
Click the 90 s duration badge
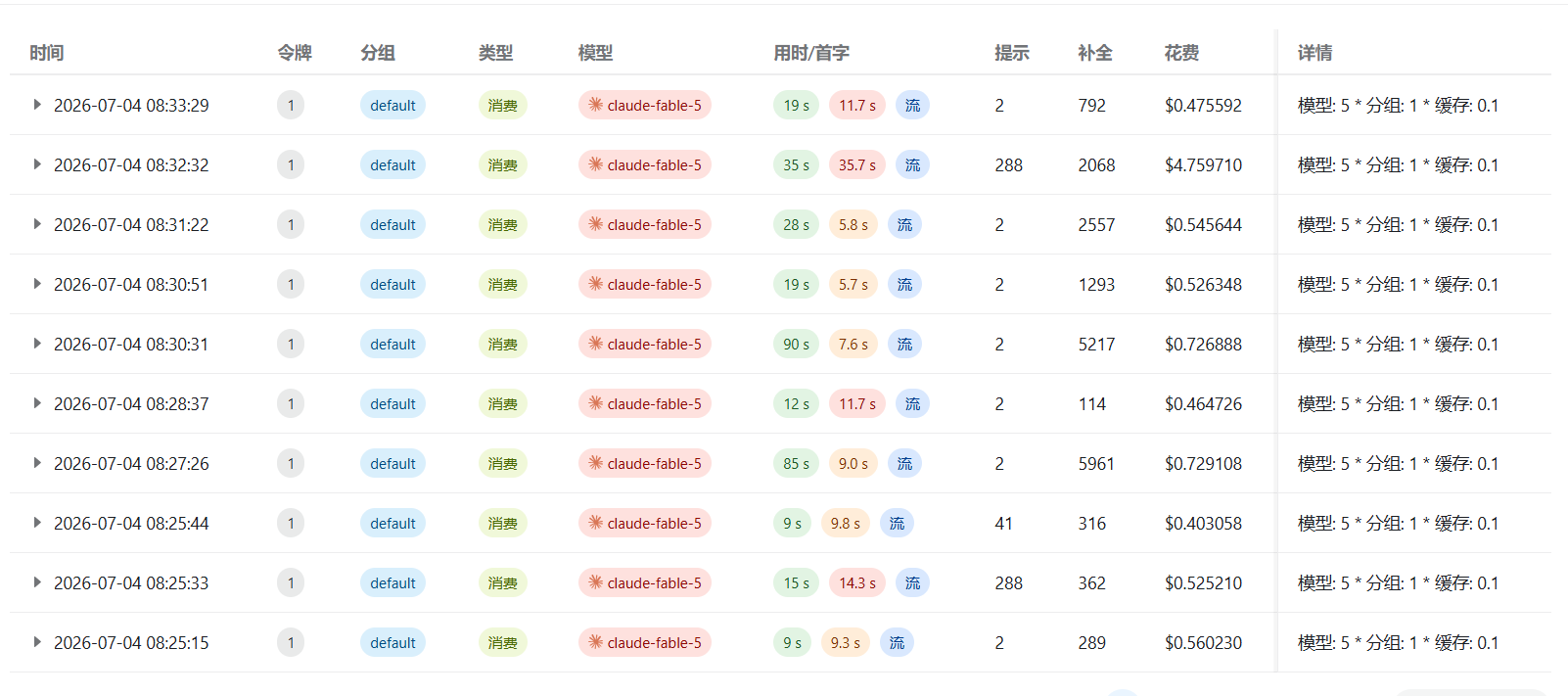(797, 344)
